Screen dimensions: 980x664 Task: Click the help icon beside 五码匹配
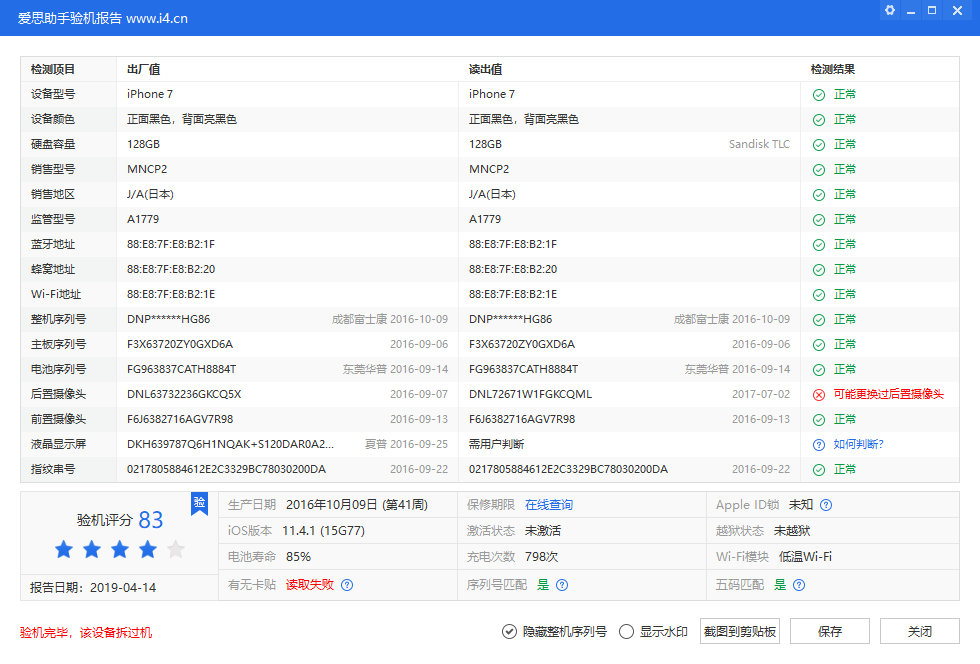(x=798, y=583)
